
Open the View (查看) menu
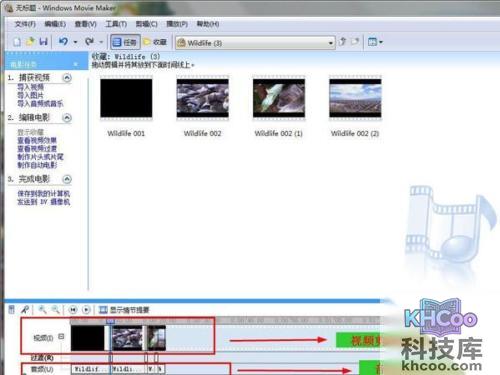pos(85,24)
